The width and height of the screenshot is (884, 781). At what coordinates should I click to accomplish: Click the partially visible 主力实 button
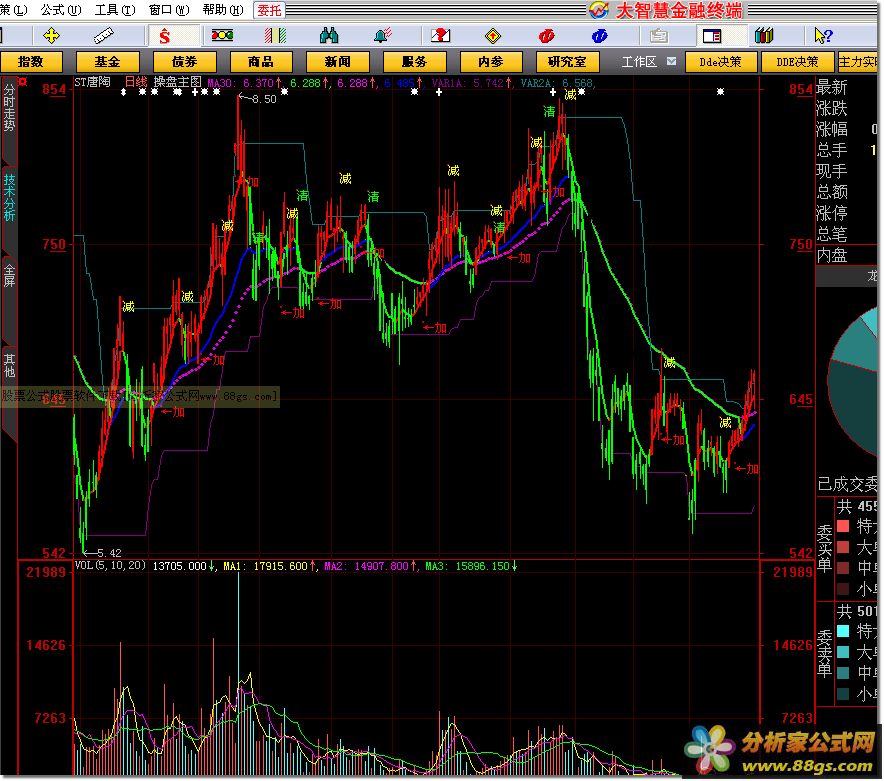pyautogui.click(x=858, y=62)
